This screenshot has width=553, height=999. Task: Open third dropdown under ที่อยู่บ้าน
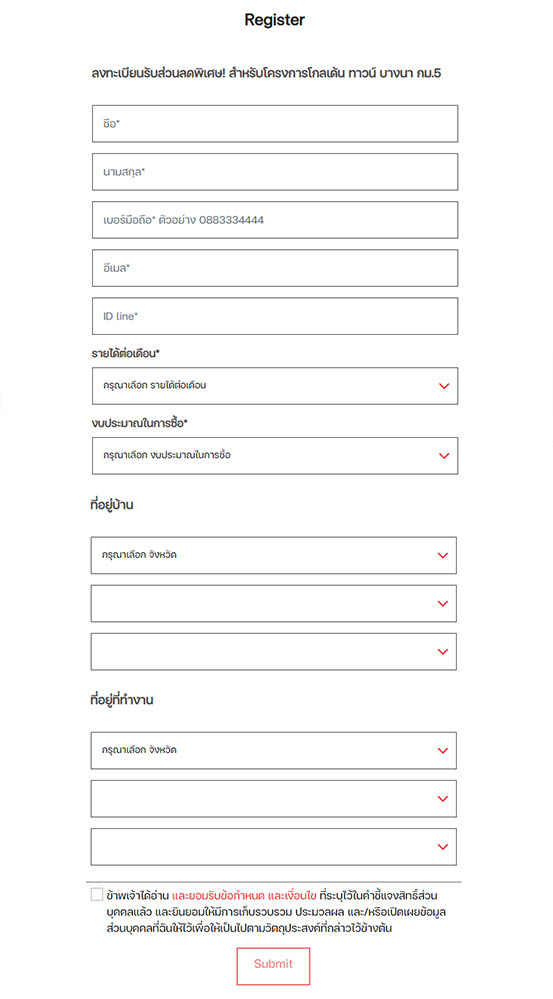coord(273,651)
